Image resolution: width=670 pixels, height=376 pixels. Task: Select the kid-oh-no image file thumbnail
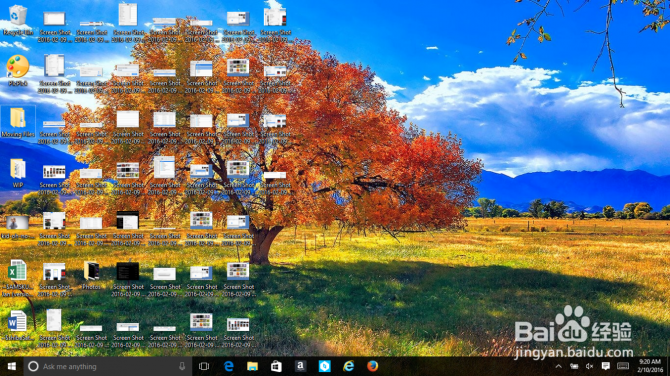coord(18,223)
